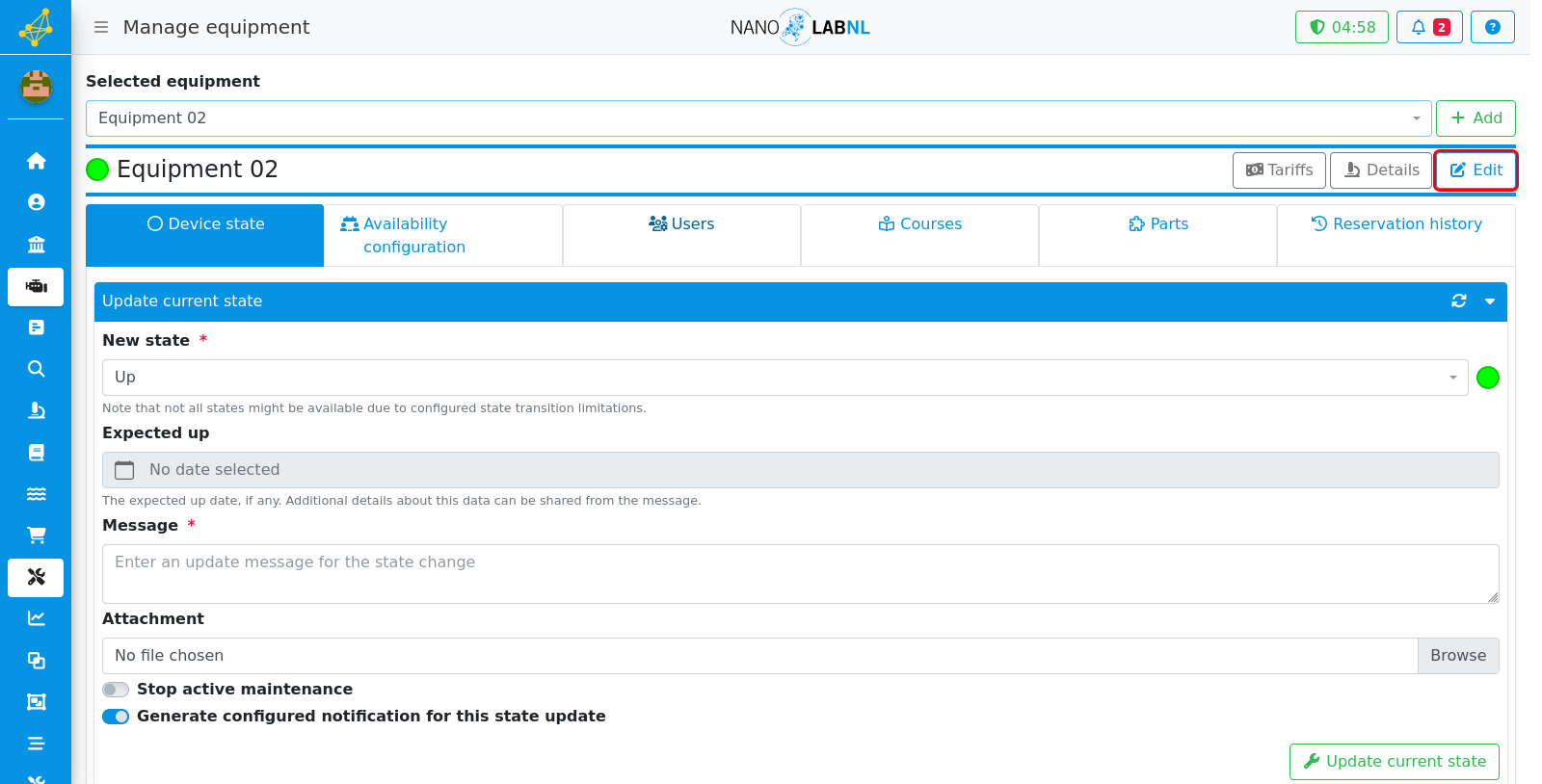This screenshot has width=1542, height=784.
Task: Open the Selected equipment dropdown
Action: click(x=758, y=118)
